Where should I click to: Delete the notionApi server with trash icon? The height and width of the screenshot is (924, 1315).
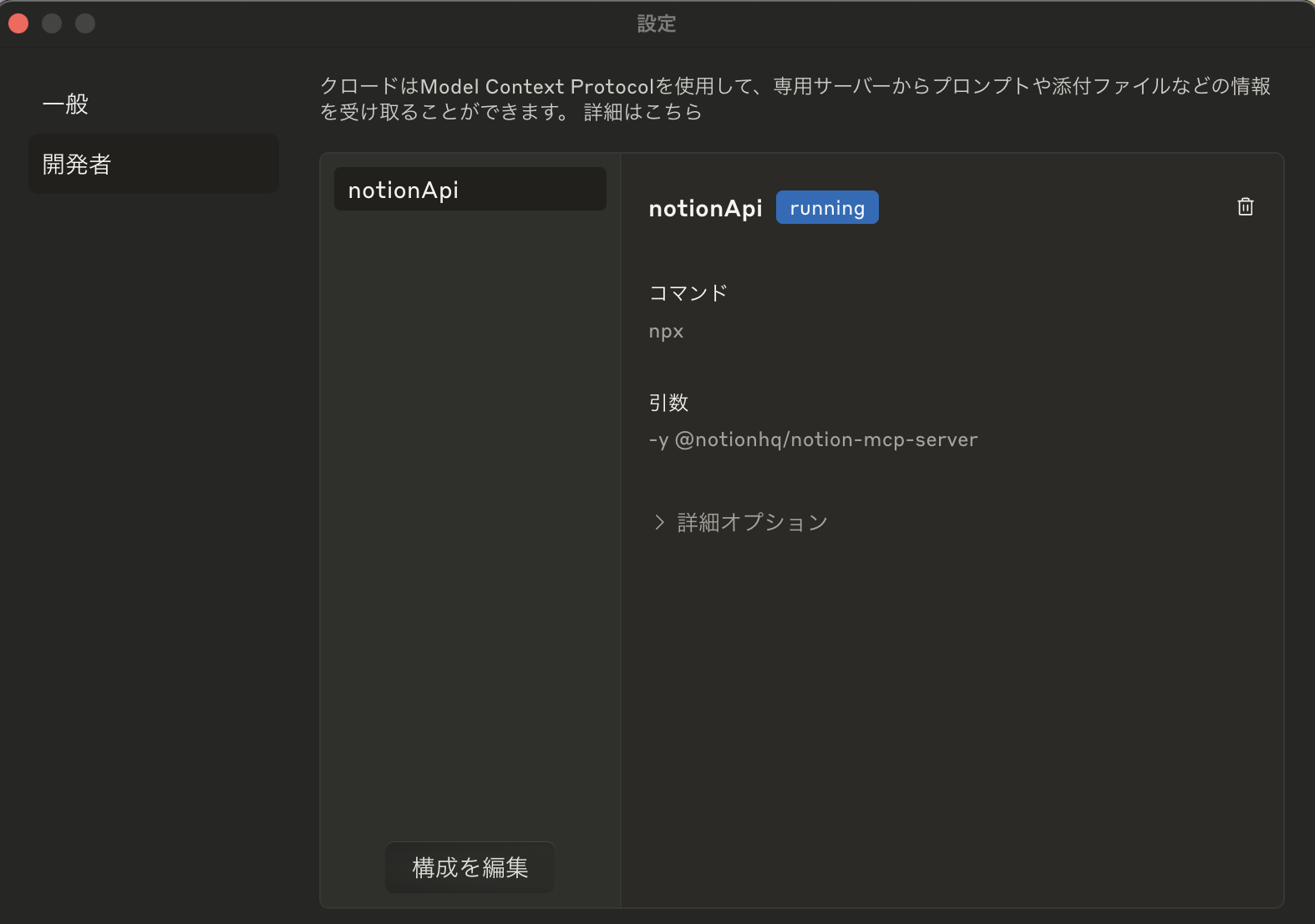click(x=1245, y=206)
